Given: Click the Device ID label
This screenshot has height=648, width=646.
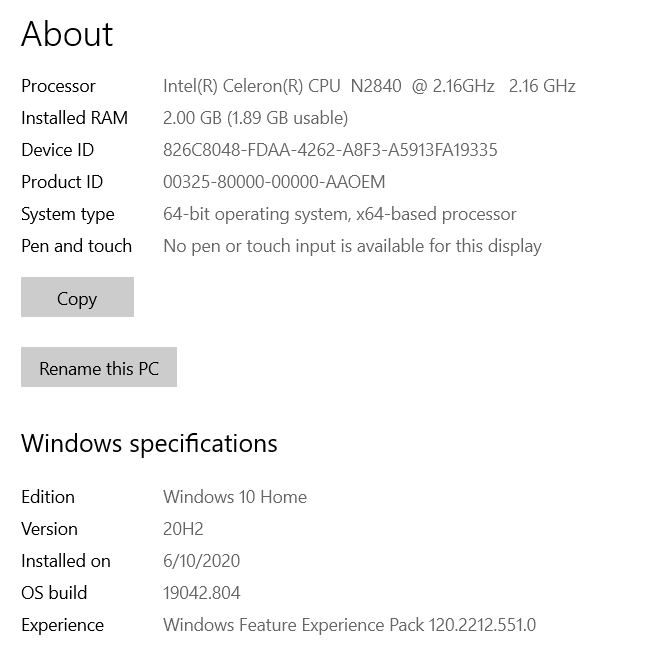Looking at the screenshot, I should pos(57,150).
